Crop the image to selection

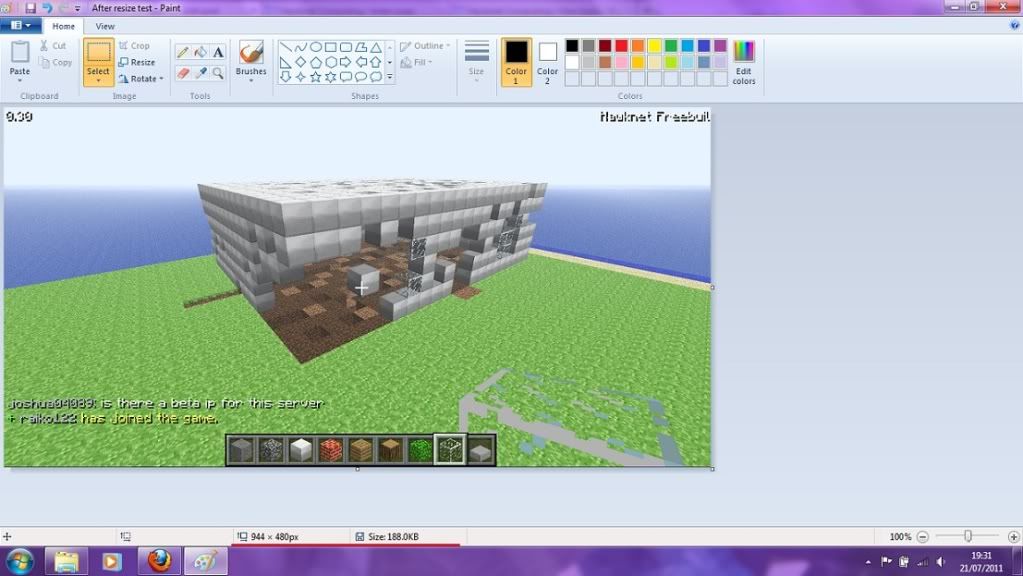pyautogui.click(x=134, y=46)
